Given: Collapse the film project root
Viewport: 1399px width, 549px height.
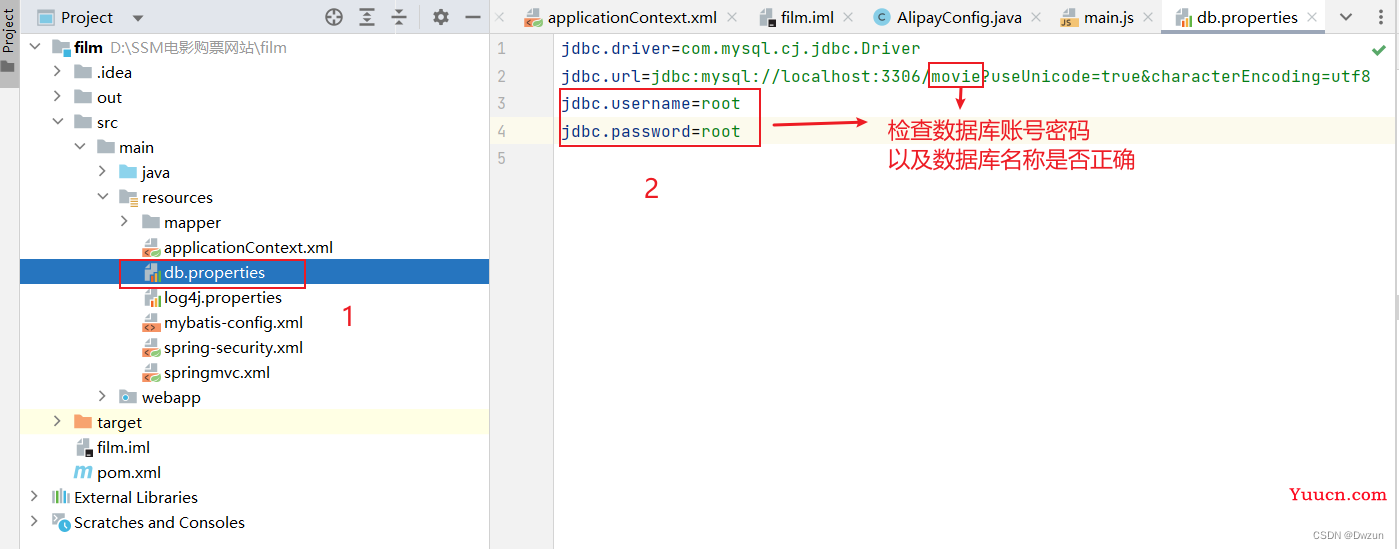Looking at the screenshot, I should [37, 47].
